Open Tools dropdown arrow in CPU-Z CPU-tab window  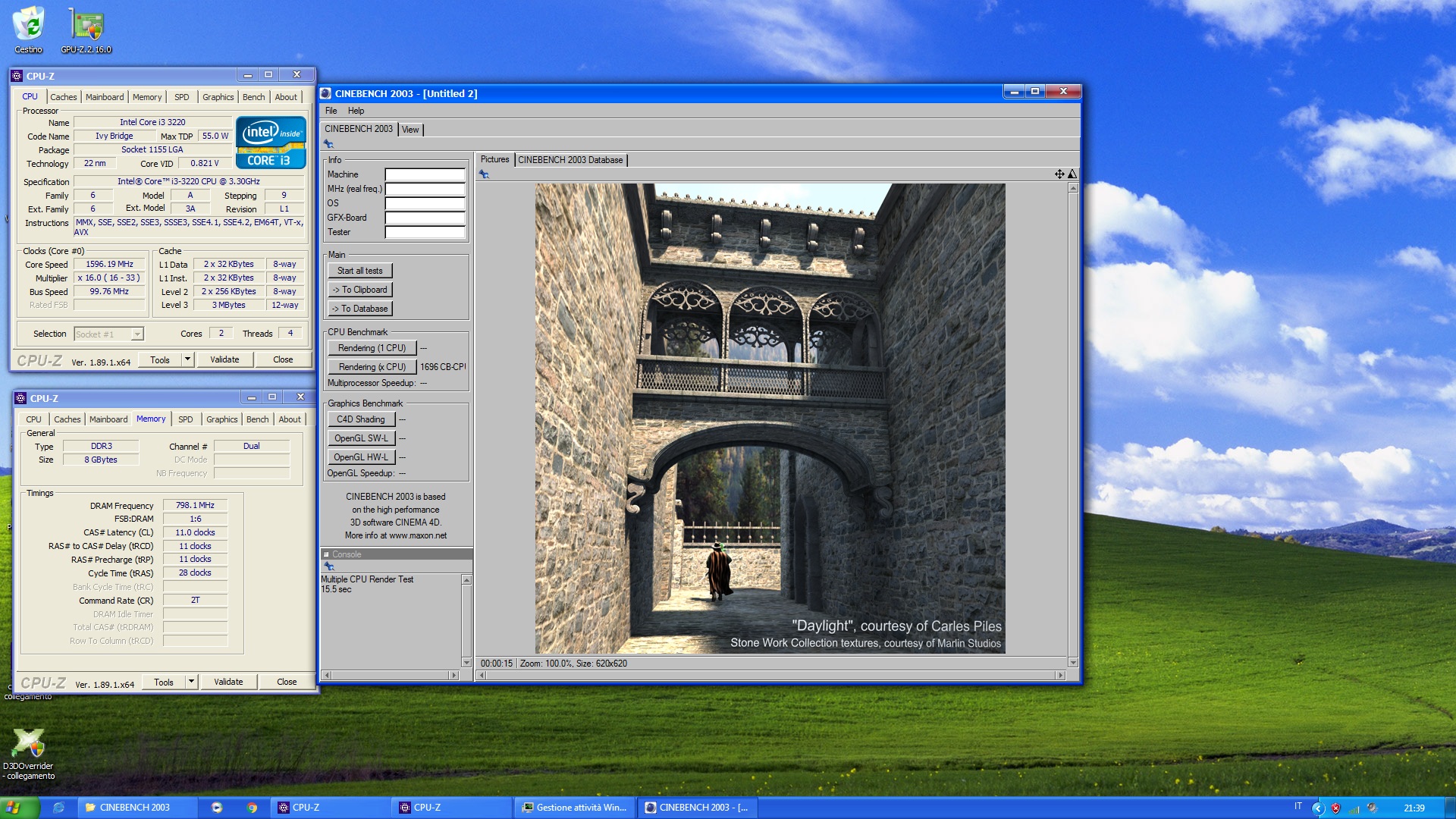click(187, 359)
